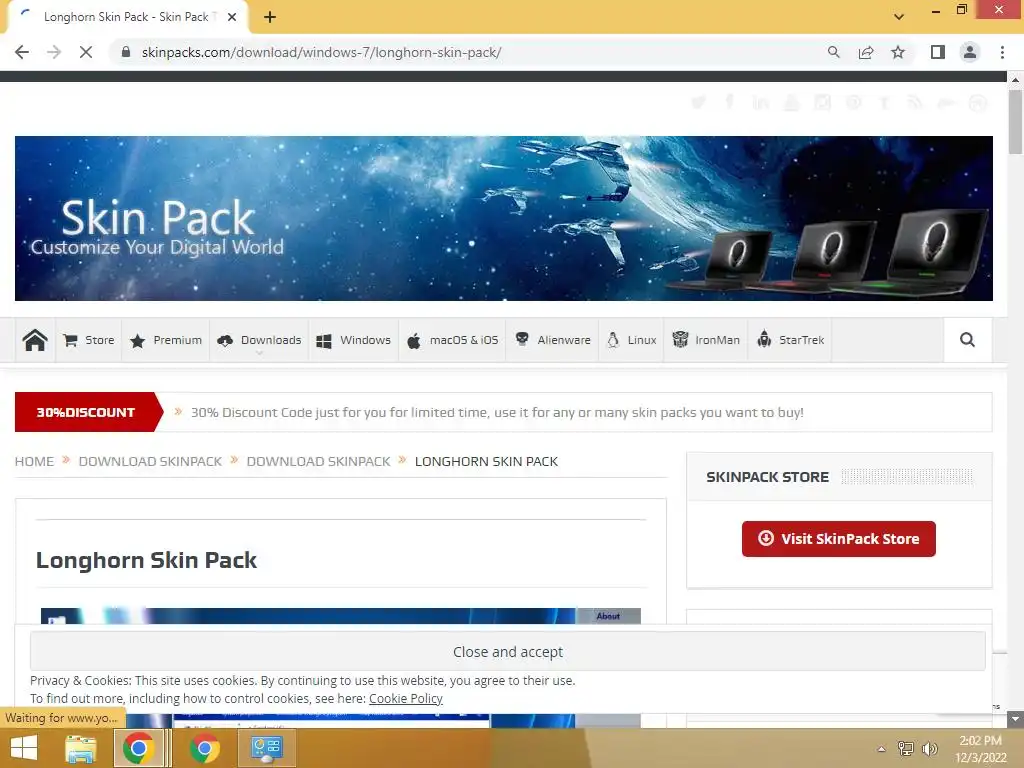Select the 'Waiting for www.yo...' status text
The width and height of the screenshot is (1024, 768).
[x=61, y=718]
